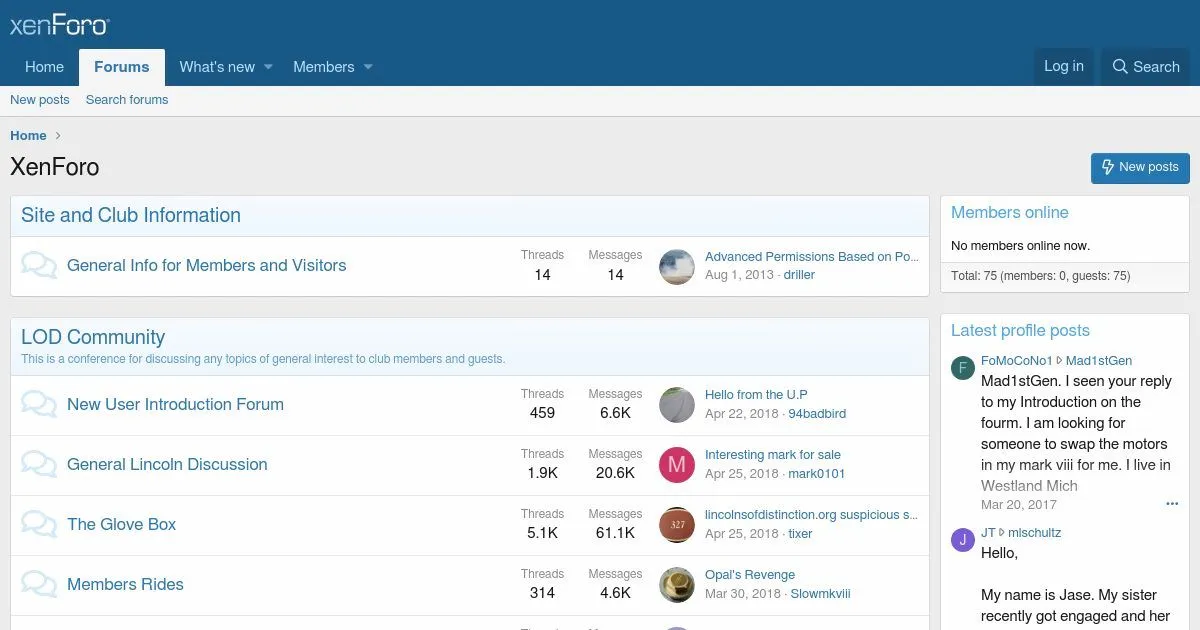Open the lincolnsofdistinction.org suspicious thread

tap(812, 515)
